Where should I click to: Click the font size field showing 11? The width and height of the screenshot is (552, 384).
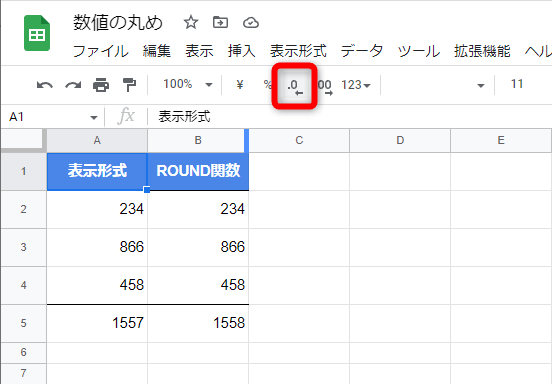point(517,84)
